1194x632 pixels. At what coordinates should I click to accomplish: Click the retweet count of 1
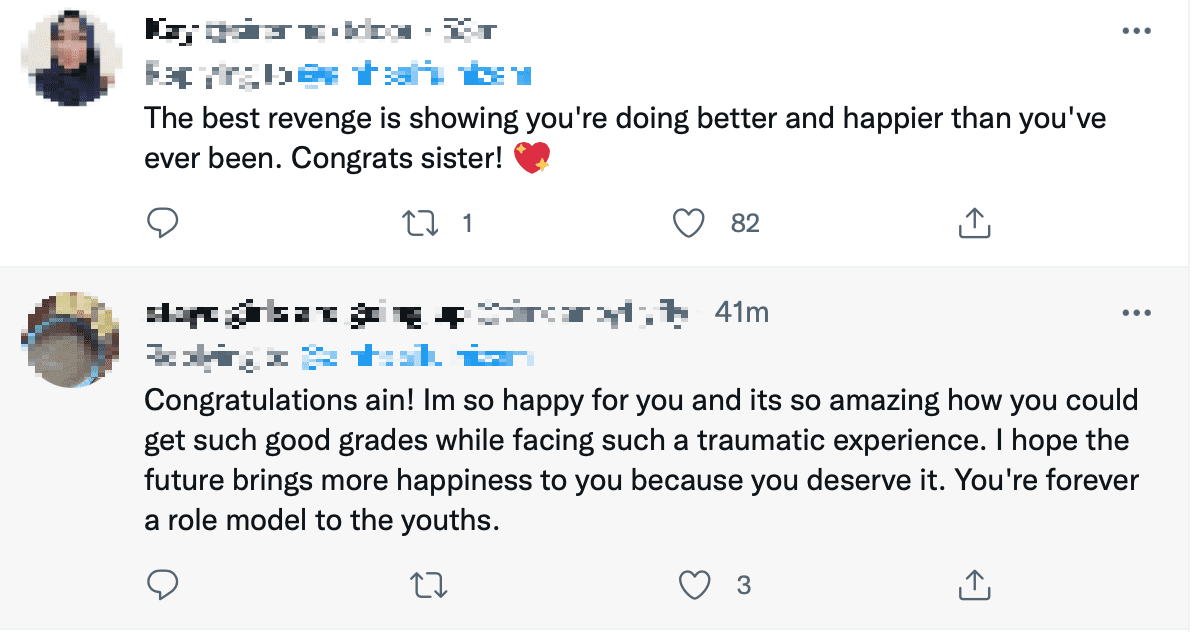click(x=466, y=223)
